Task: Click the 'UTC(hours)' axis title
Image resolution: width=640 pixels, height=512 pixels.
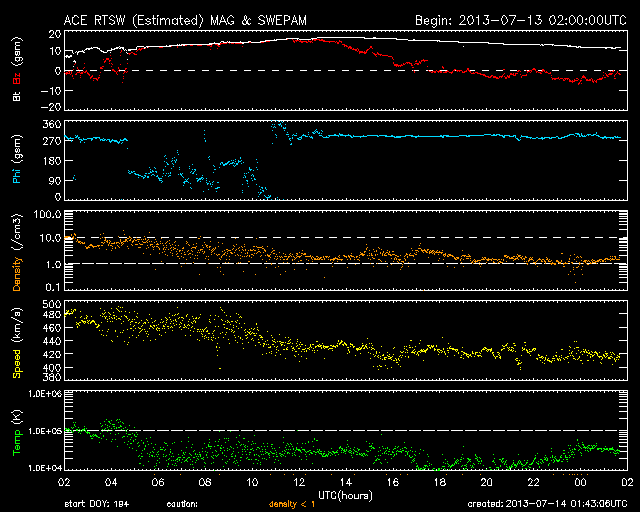Action: tap(345, 495)
